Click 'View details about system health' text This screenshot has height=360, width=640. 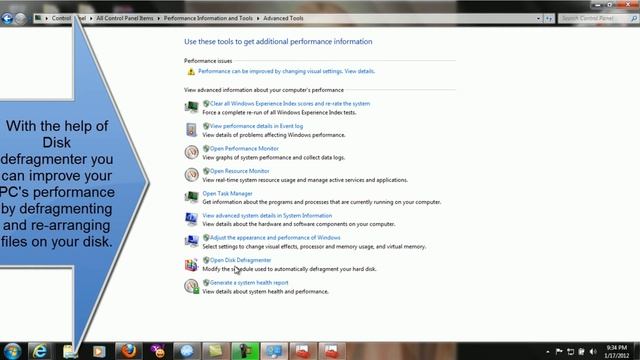tap(265, 291)
